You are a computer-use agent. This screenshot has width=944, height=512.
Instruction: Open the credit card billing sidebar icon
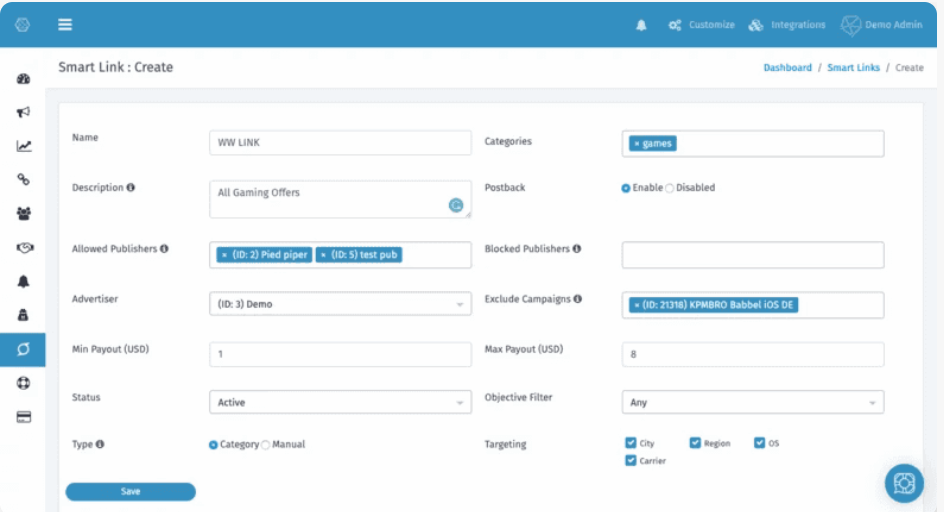point(23,417)
